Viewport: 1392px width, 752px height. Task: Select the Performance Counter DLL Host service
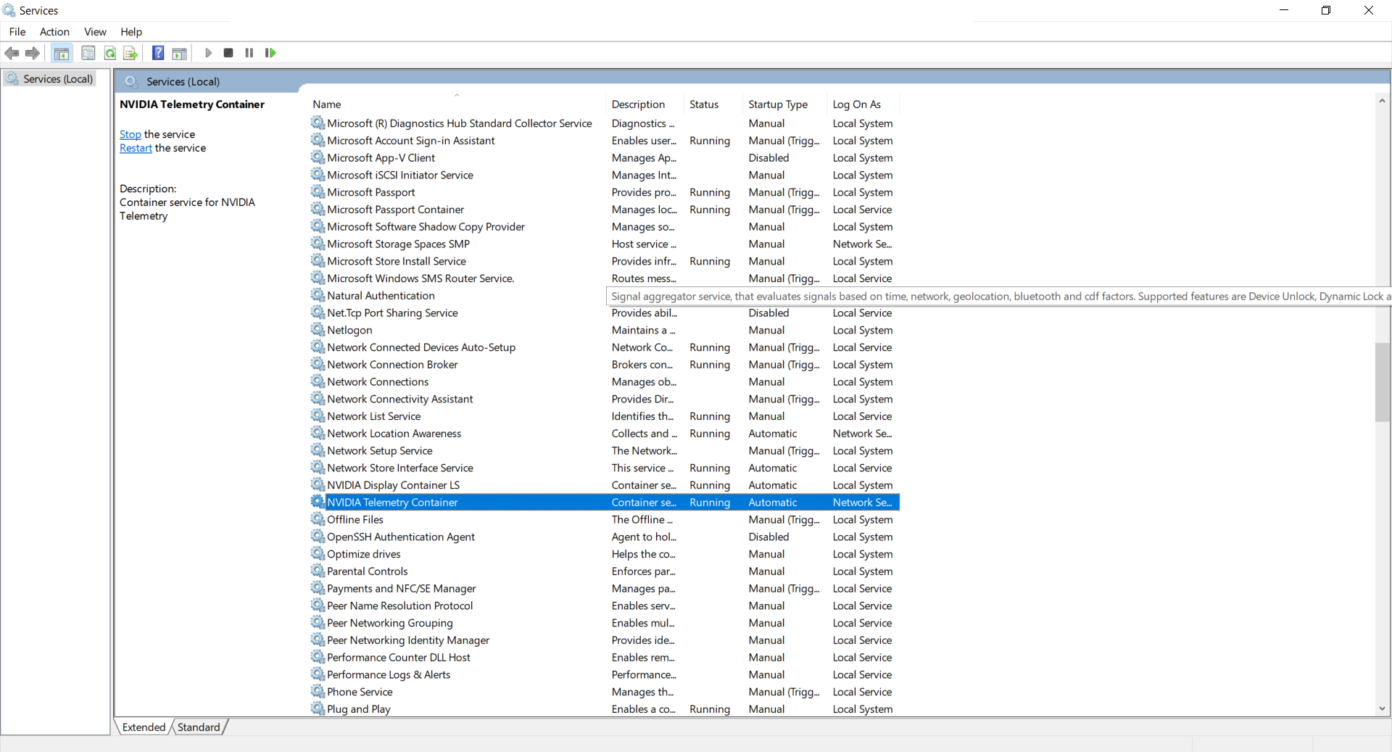605,657
